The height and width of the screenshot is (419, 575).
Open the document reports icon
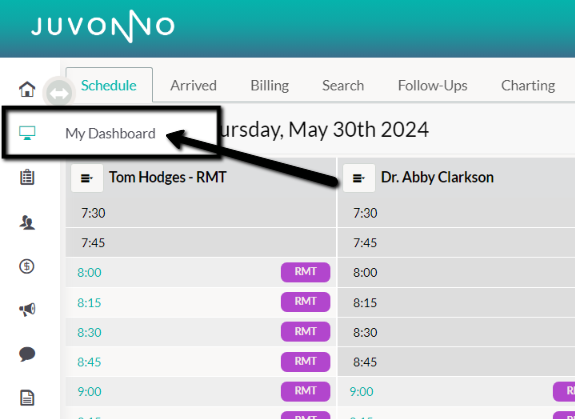click(x=27, y=398)
